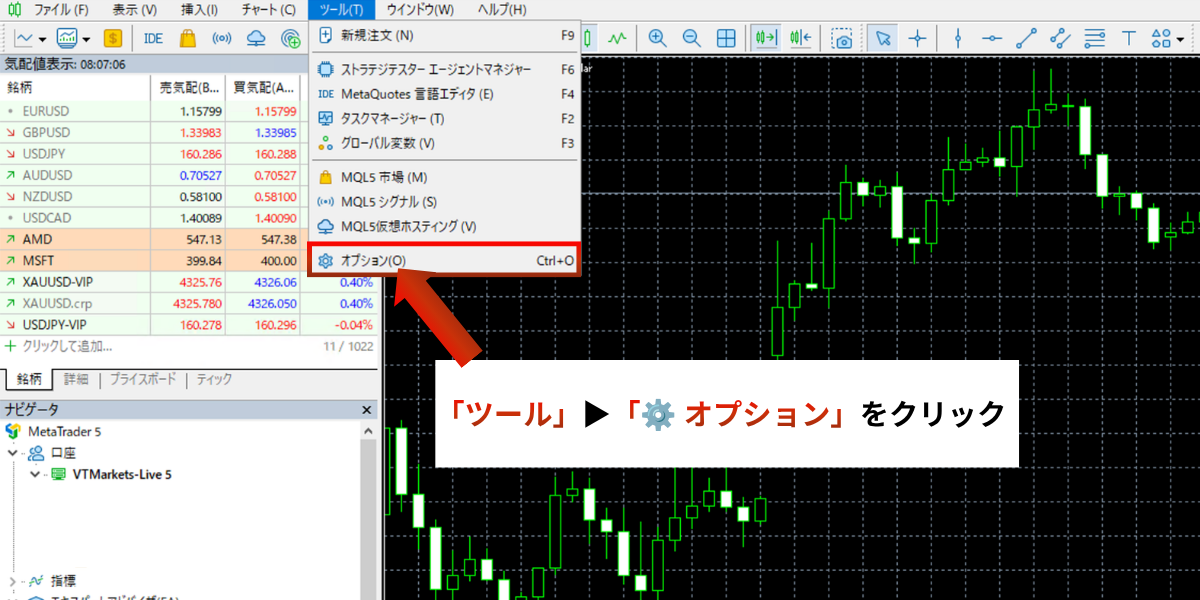
Task: Click the navigator panel vertical scrollbar
Action: pos(368,510)
